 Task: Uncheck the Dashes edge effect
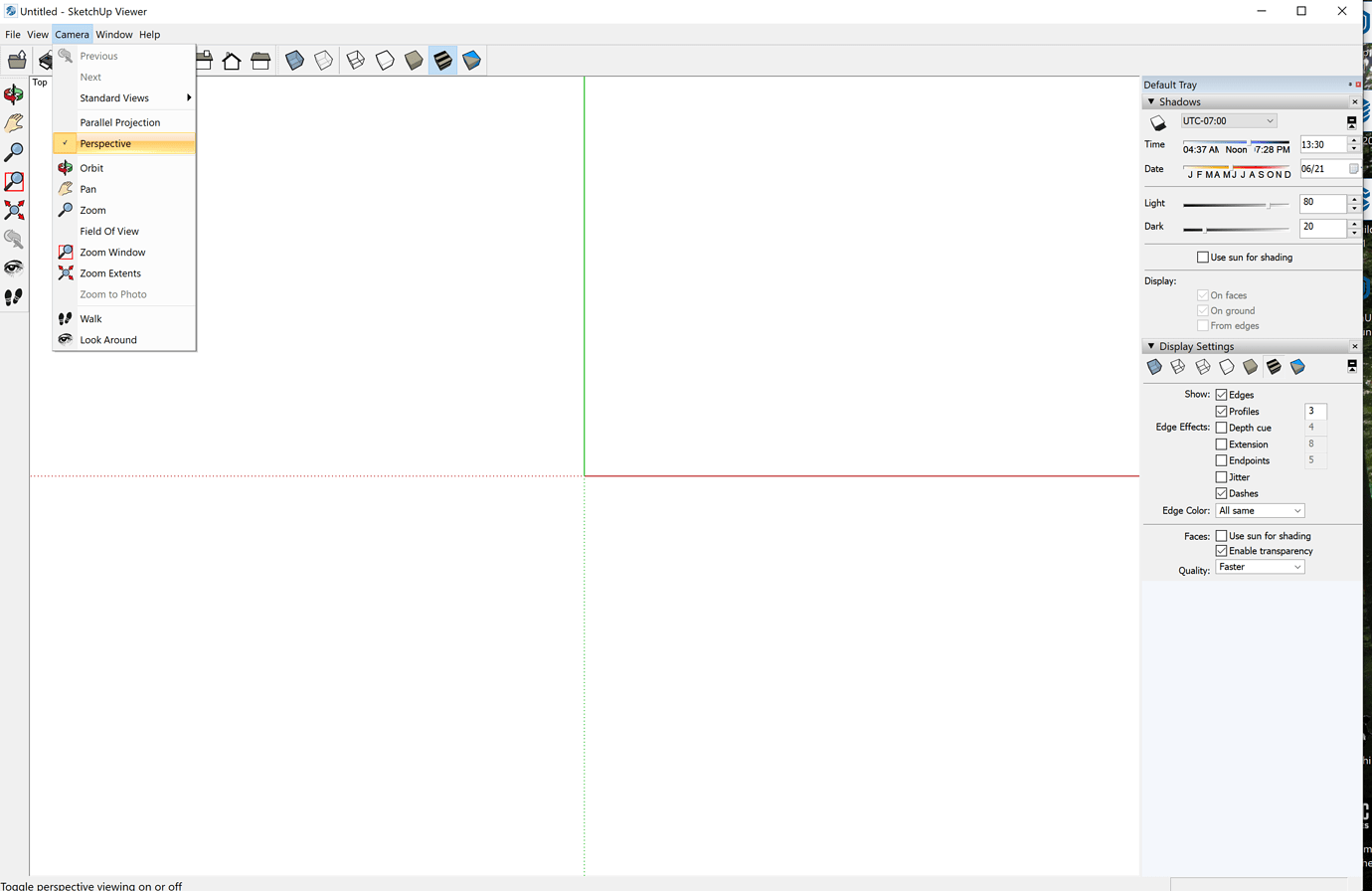click(1221, 493)
